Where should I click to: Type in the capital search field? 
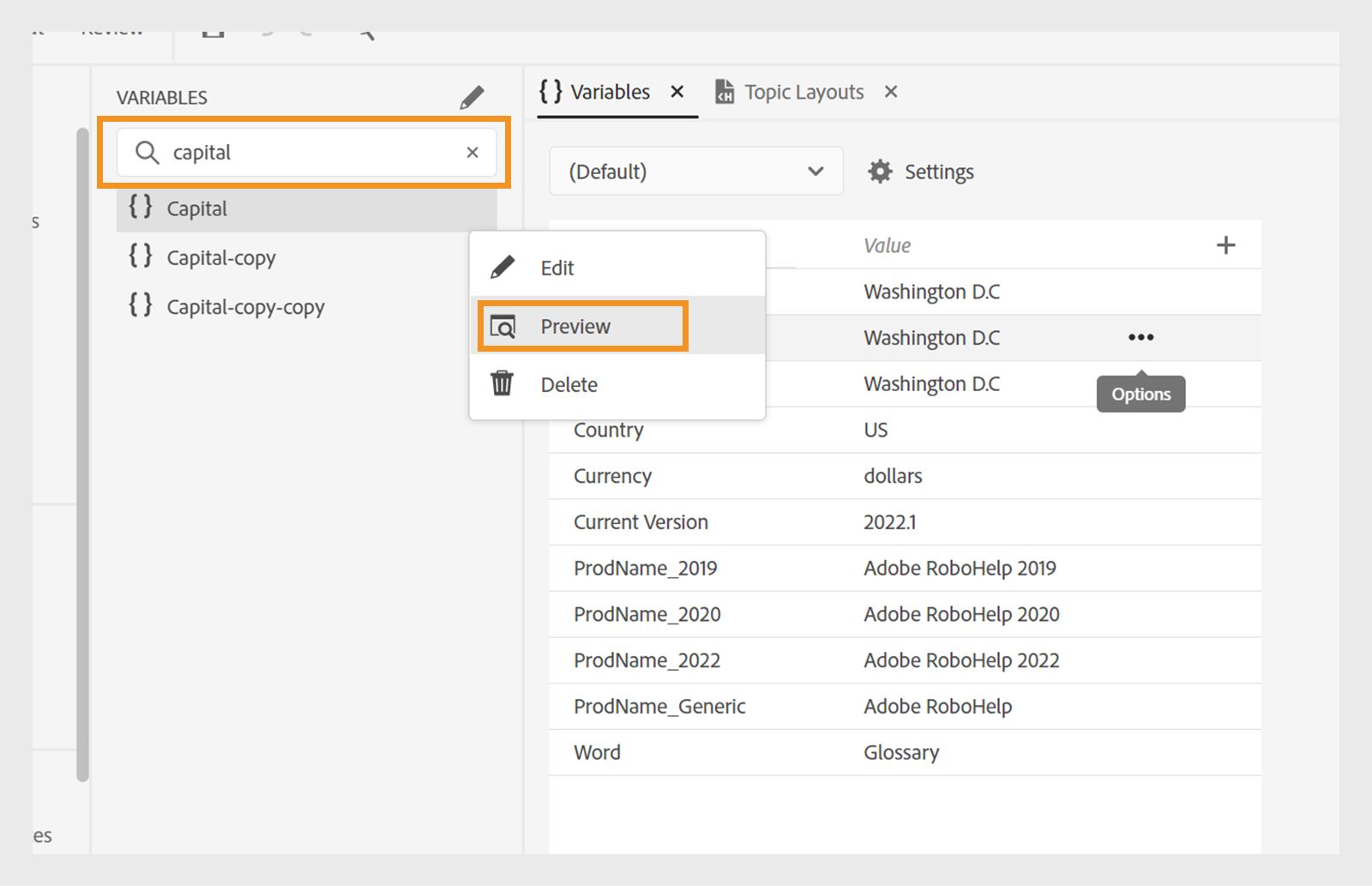point(306,153)
